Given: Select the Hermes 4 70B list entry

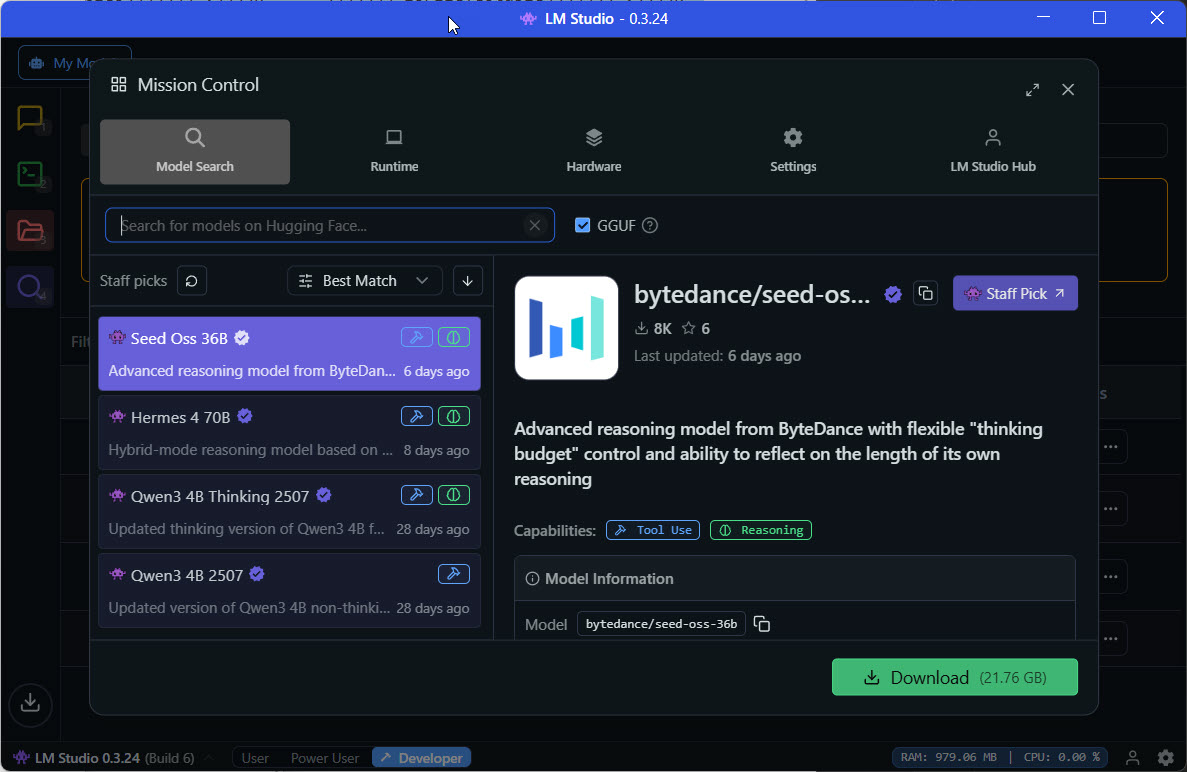Looking at the screenshot, I should [289, 432].
